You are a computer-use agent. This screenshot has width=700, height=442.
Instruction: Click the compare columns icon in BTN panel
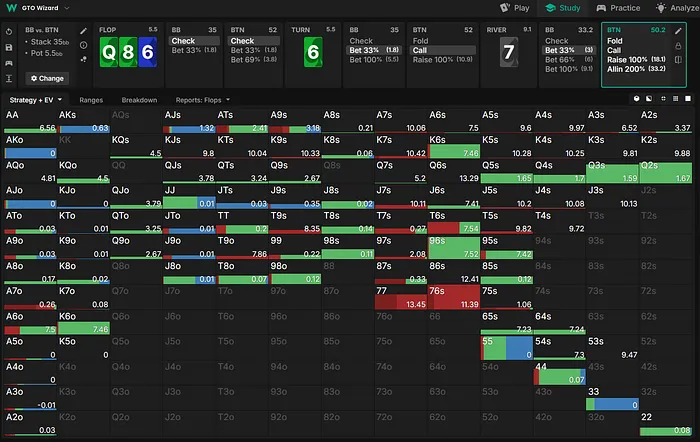coord(678,60)
